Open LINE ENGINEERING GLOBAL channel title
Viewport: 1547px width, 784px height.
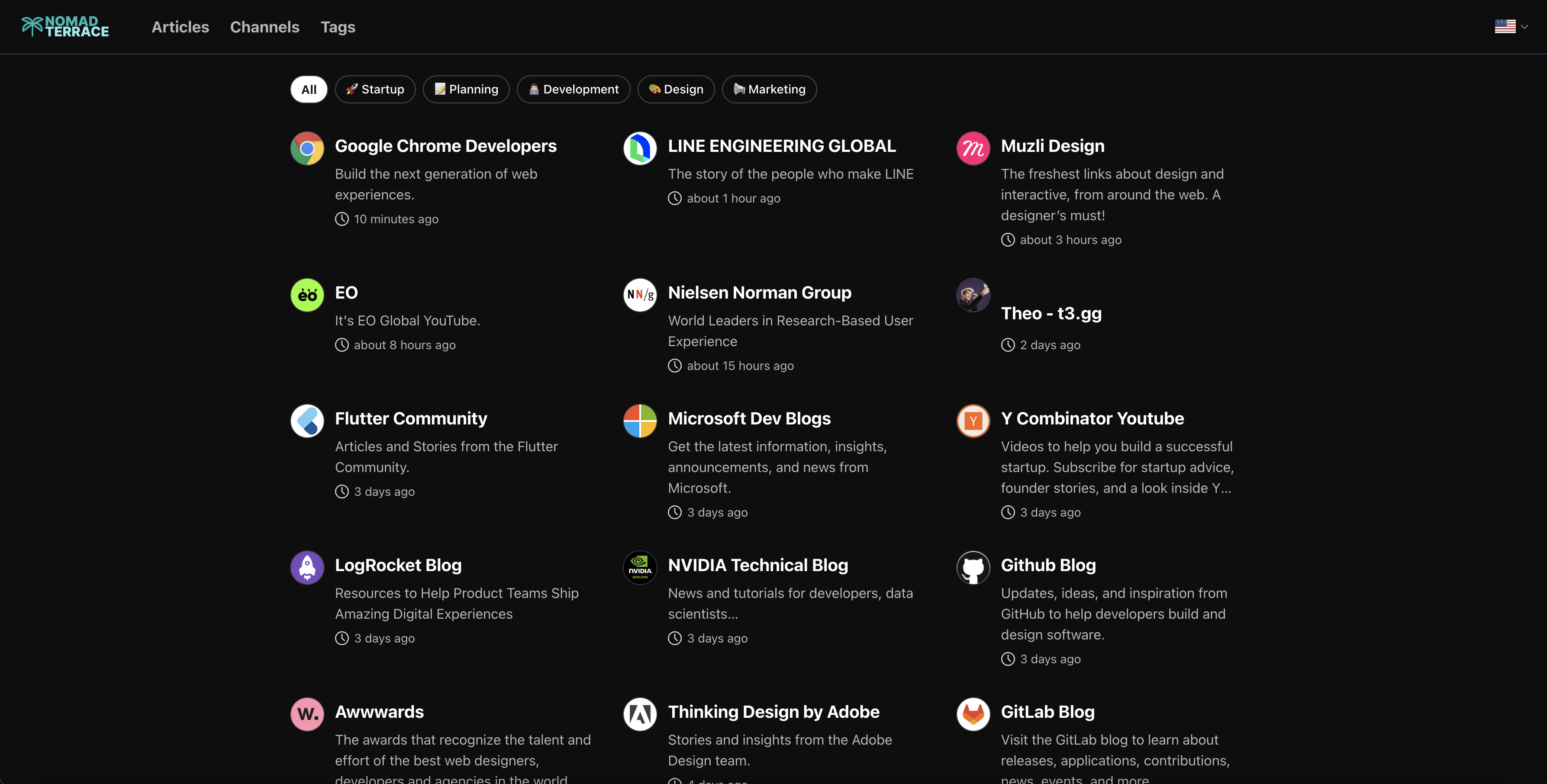pos(782,146)
